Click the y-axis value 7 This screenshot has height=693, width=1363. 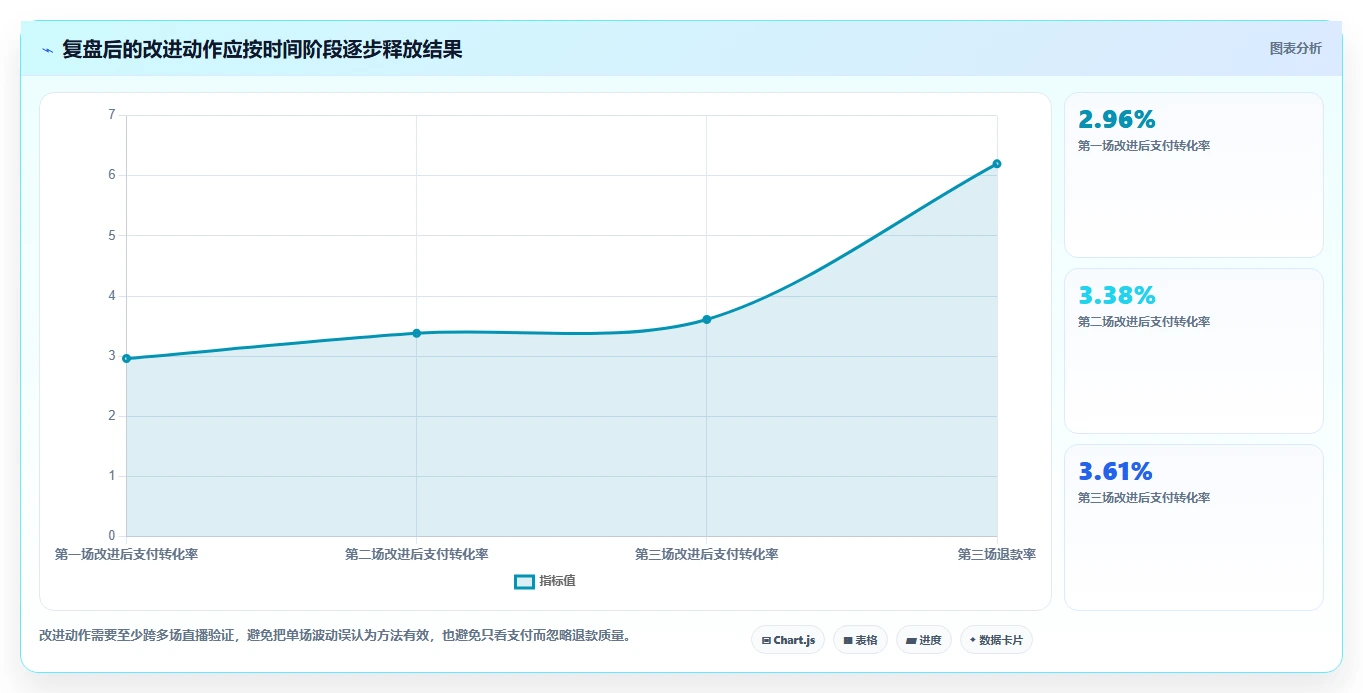[112, 115]
